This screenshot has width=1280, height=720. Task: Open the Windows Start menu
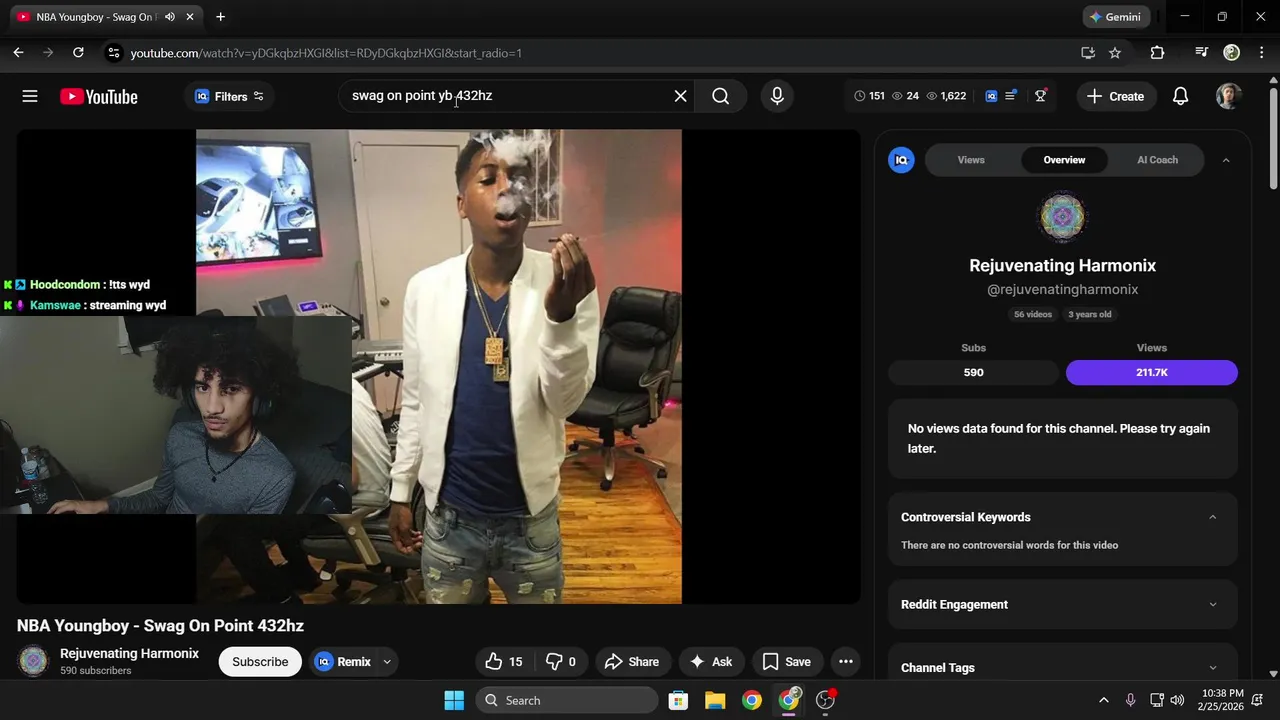pos(454,700)
